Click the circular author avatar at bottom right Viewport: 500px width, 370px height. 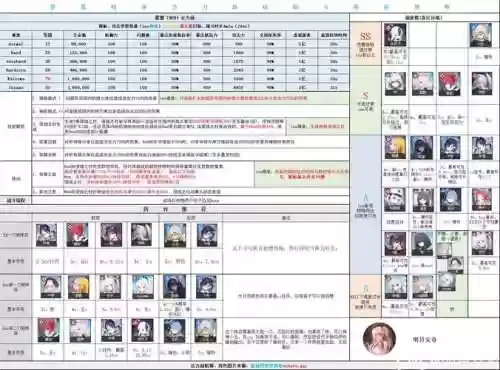(x=379, y=339)
